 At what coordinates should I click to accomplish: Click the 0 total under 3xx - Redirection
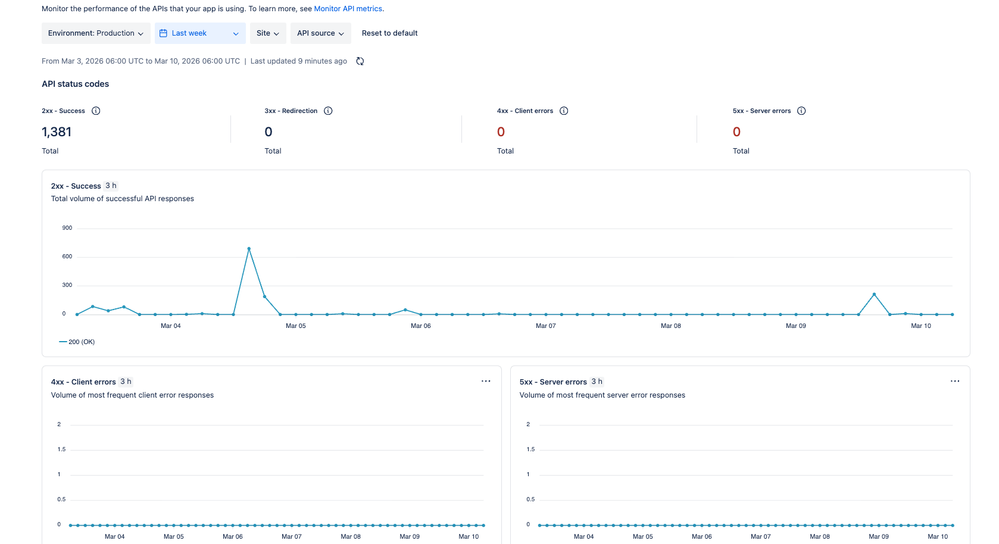pyautogui.click(x=268, y=132)
